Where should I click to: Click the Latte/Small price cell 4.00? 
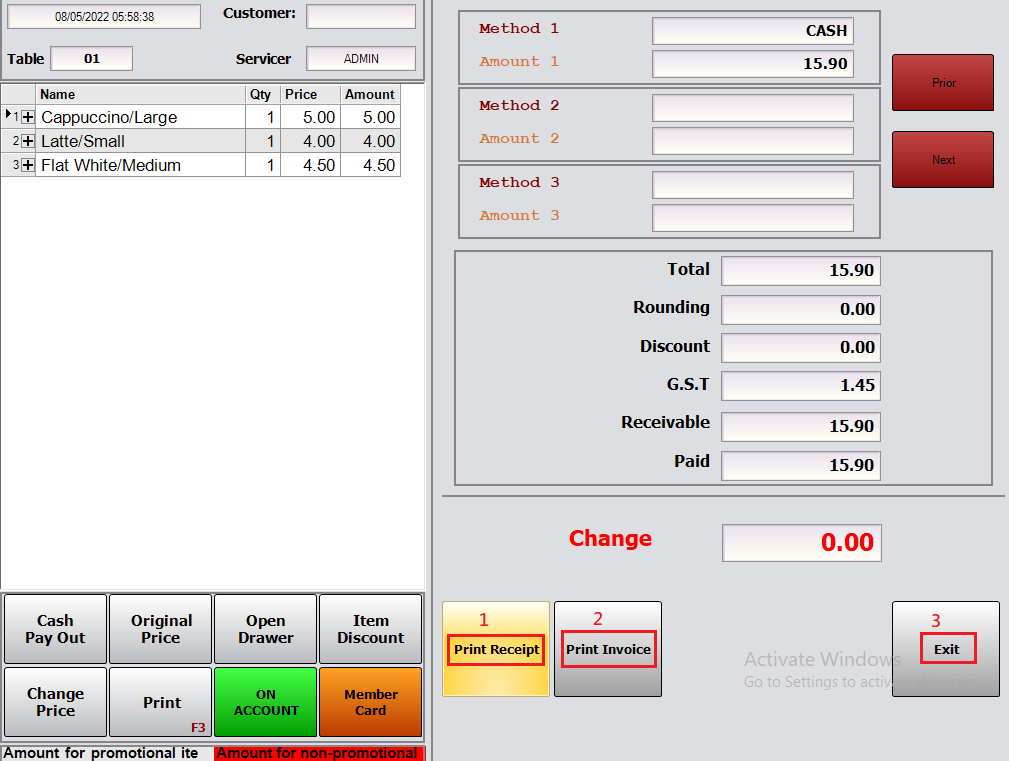coord(310,141)
